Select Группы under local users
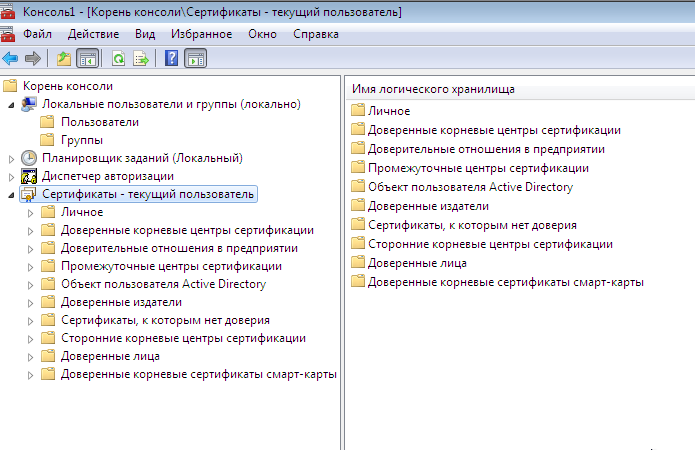This screenshot has width=695, height=450. (x=82, y=140)
